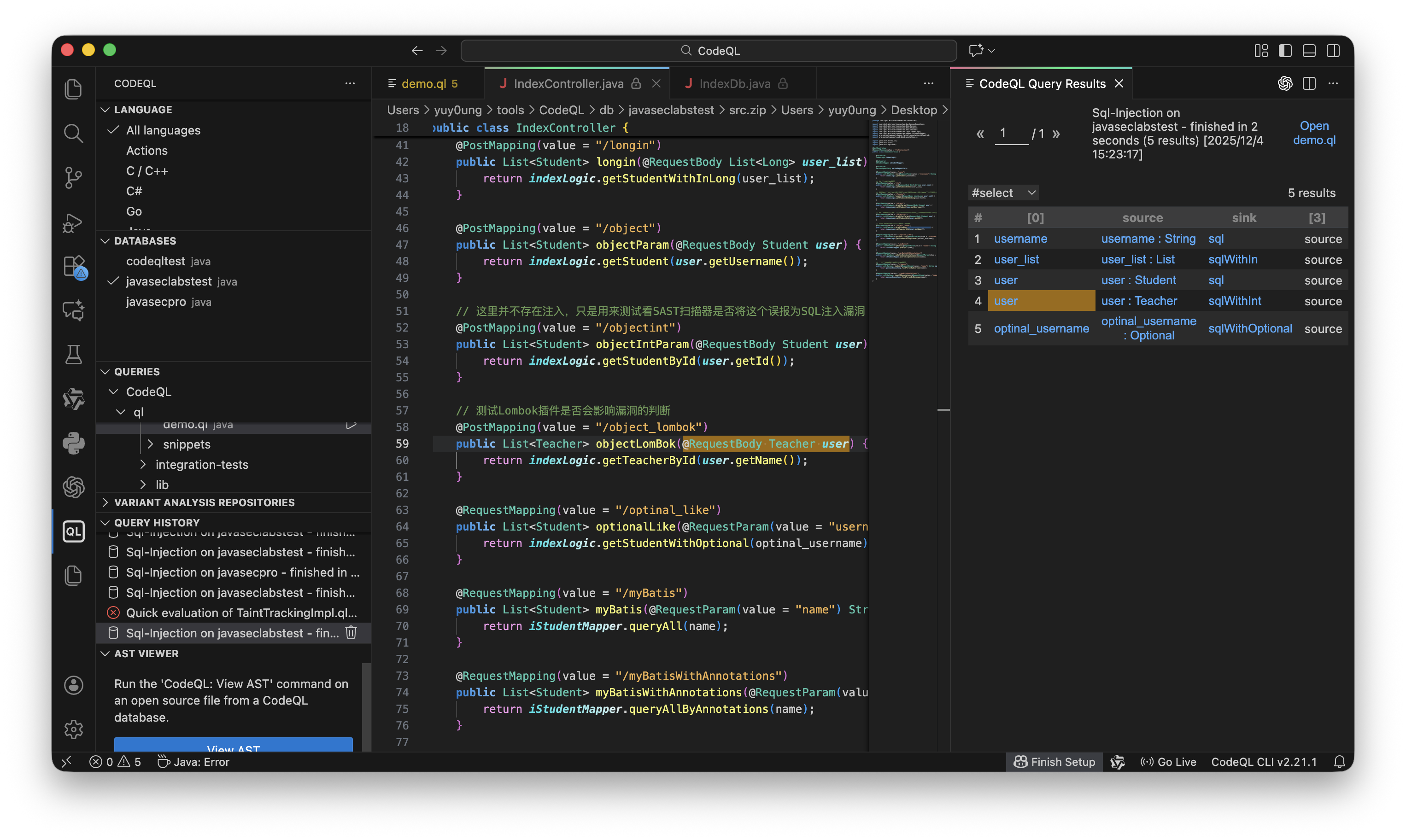
Task: Open the #select result set dropdown
Action: pyautogui.click(x=1003, y=193)
